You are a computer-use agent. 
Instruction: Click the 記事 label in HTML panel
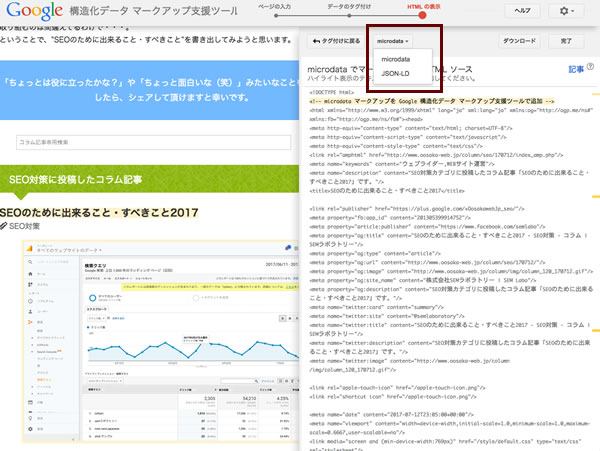click(576, 69)
